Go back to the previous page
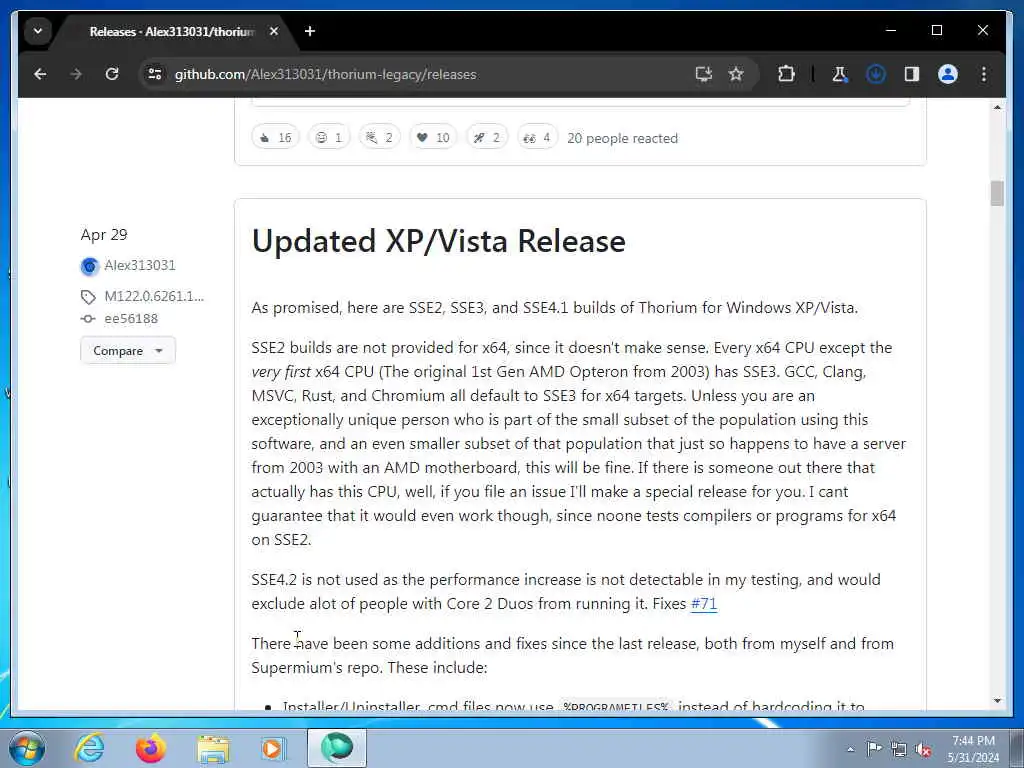 [40, 74]
